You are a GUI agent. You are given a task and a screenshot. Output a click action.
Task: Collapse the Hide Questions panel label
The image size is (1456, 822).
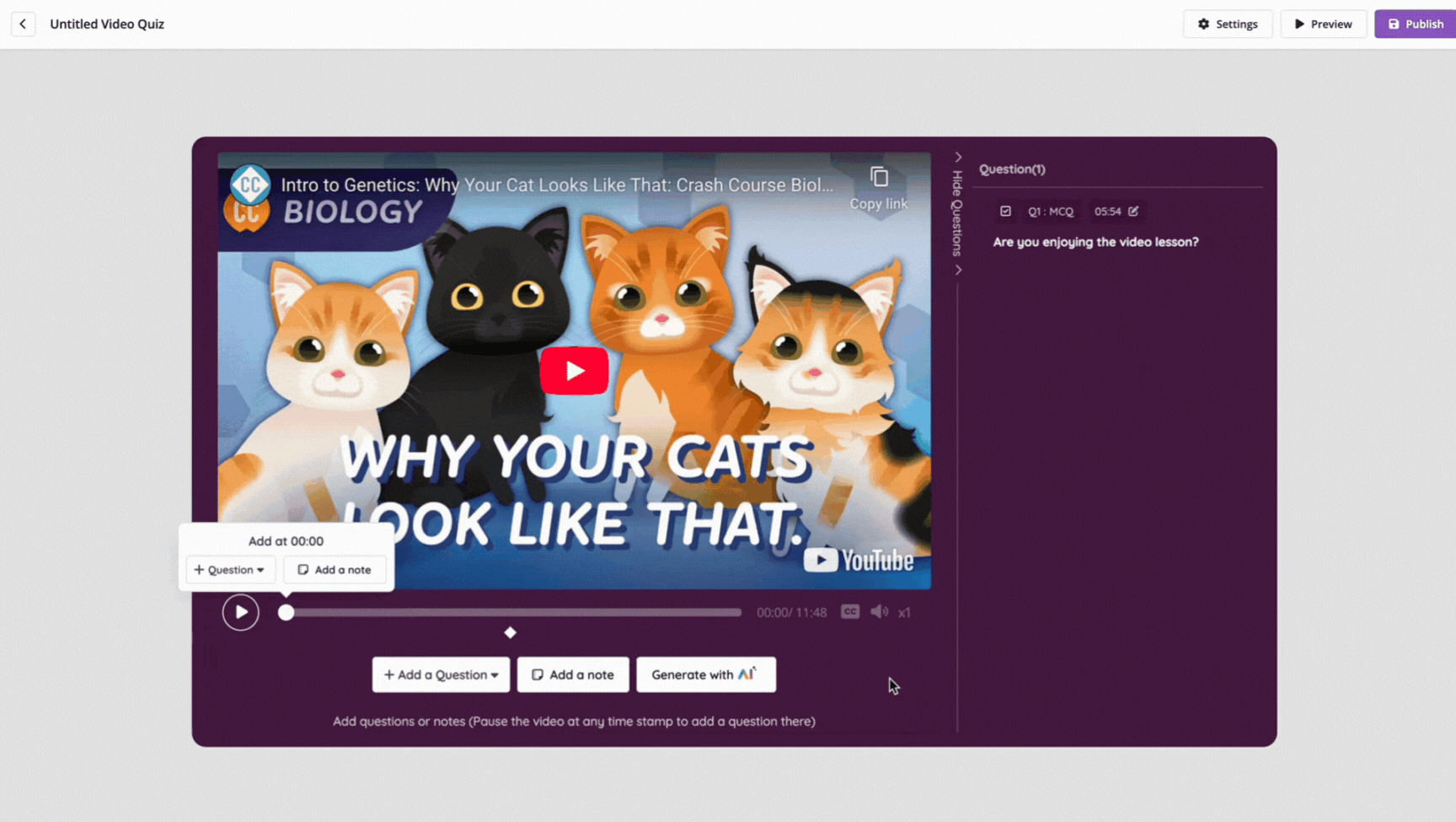tap(957, 213)
